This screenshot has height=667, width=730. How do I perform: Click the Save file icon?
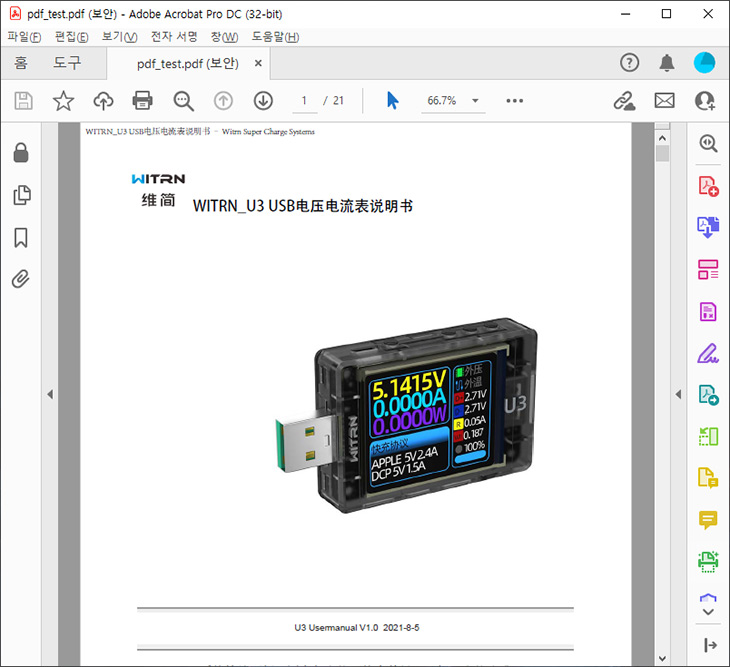[x=23, y=101]
